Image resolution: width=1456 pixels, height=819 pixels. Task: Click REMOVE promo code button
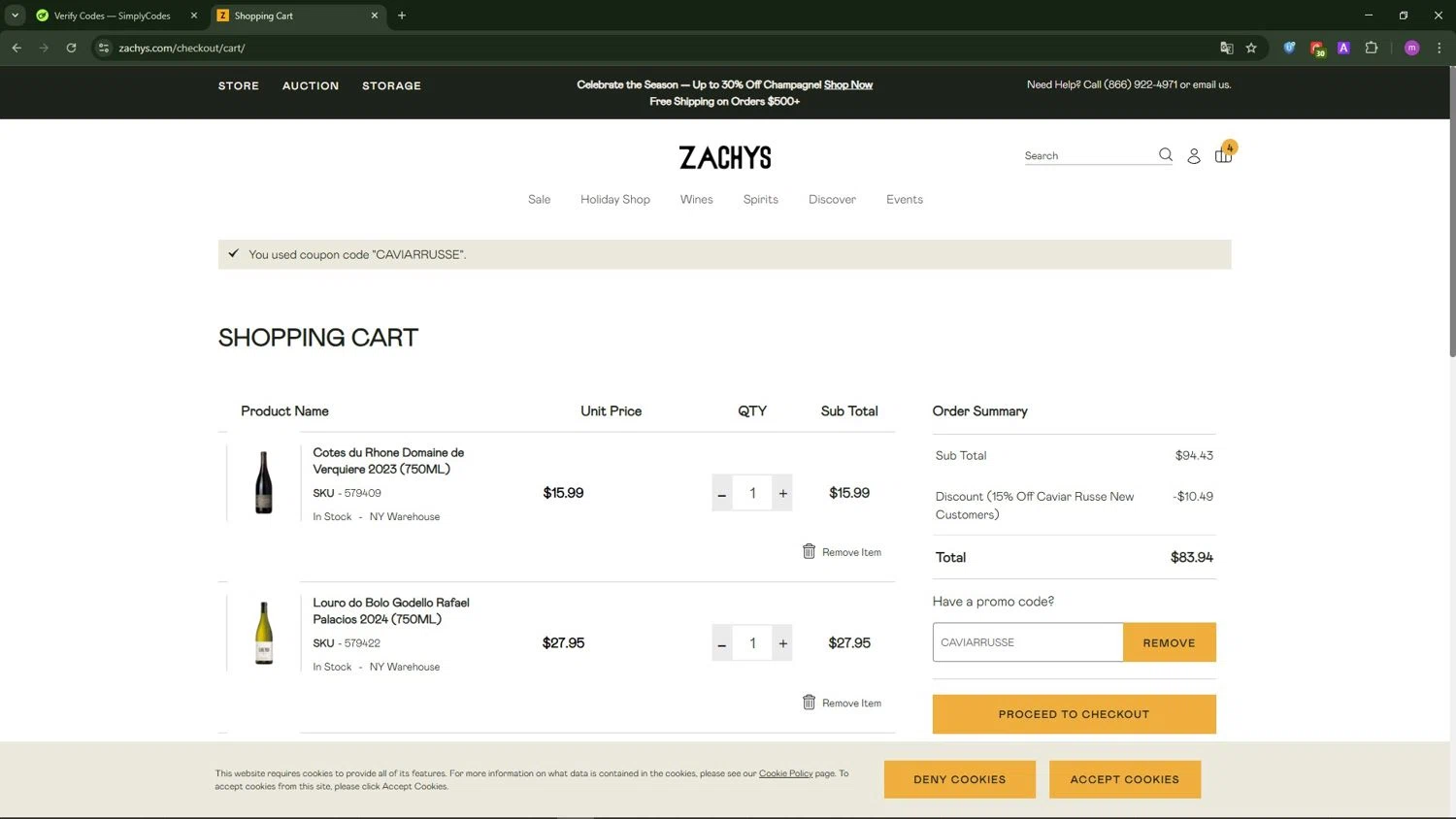pyautogui.click(x=1169, y=642)
